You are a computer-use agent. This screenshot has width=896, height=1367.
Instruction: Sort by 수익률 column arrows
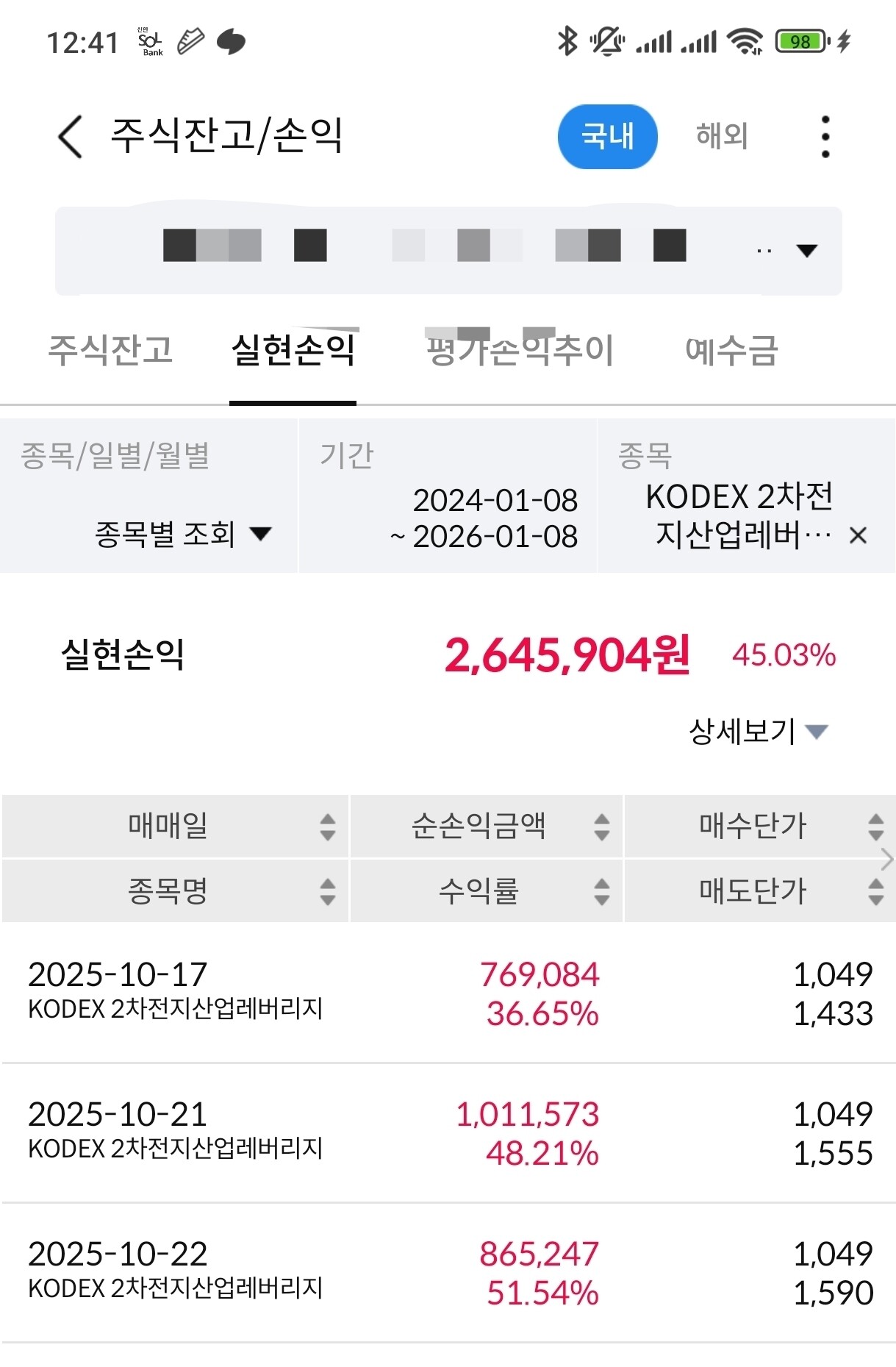click(x=601, y=891)
